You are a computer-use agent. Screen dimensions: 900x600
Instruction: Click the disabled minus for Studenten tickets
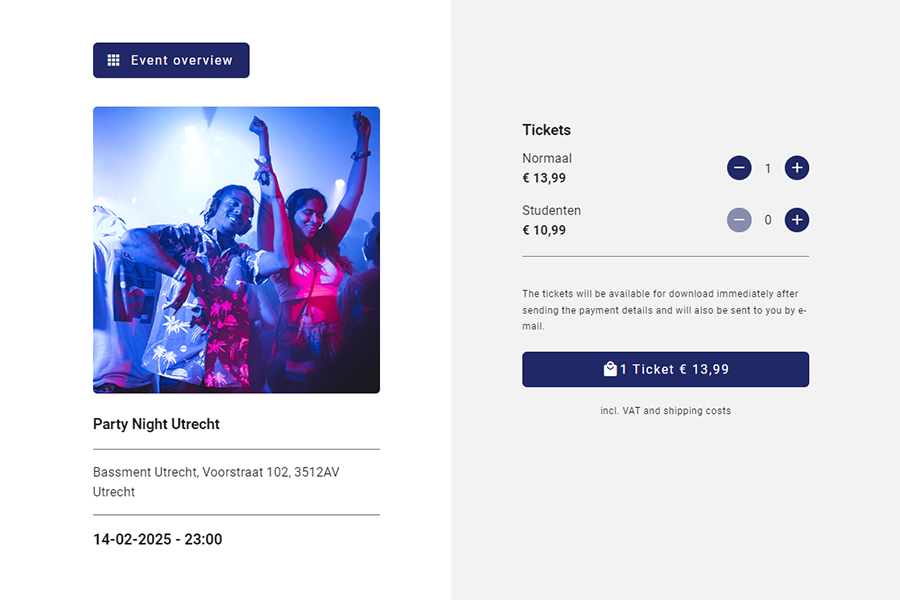[739, 220]
